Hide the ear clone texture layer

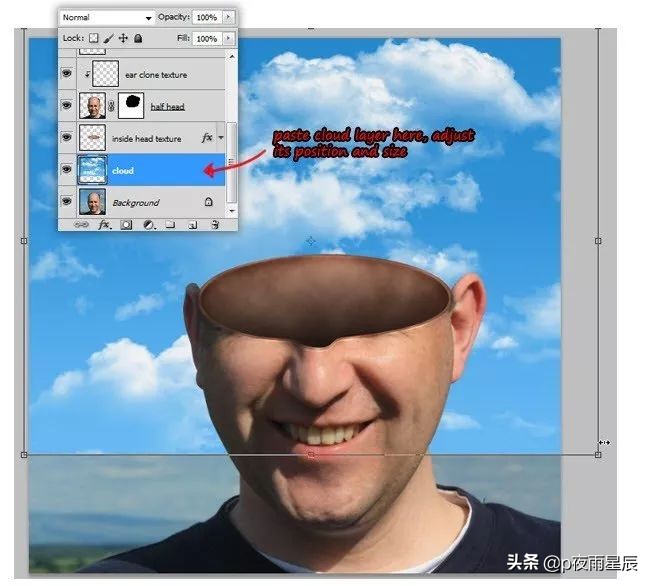[x=67, y=74]
